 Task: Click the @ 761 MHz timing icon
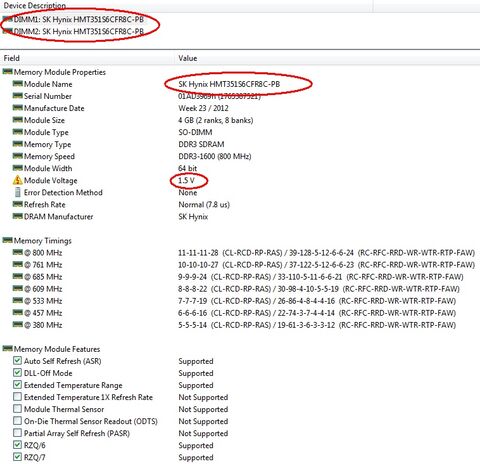[x=18, y=264]
